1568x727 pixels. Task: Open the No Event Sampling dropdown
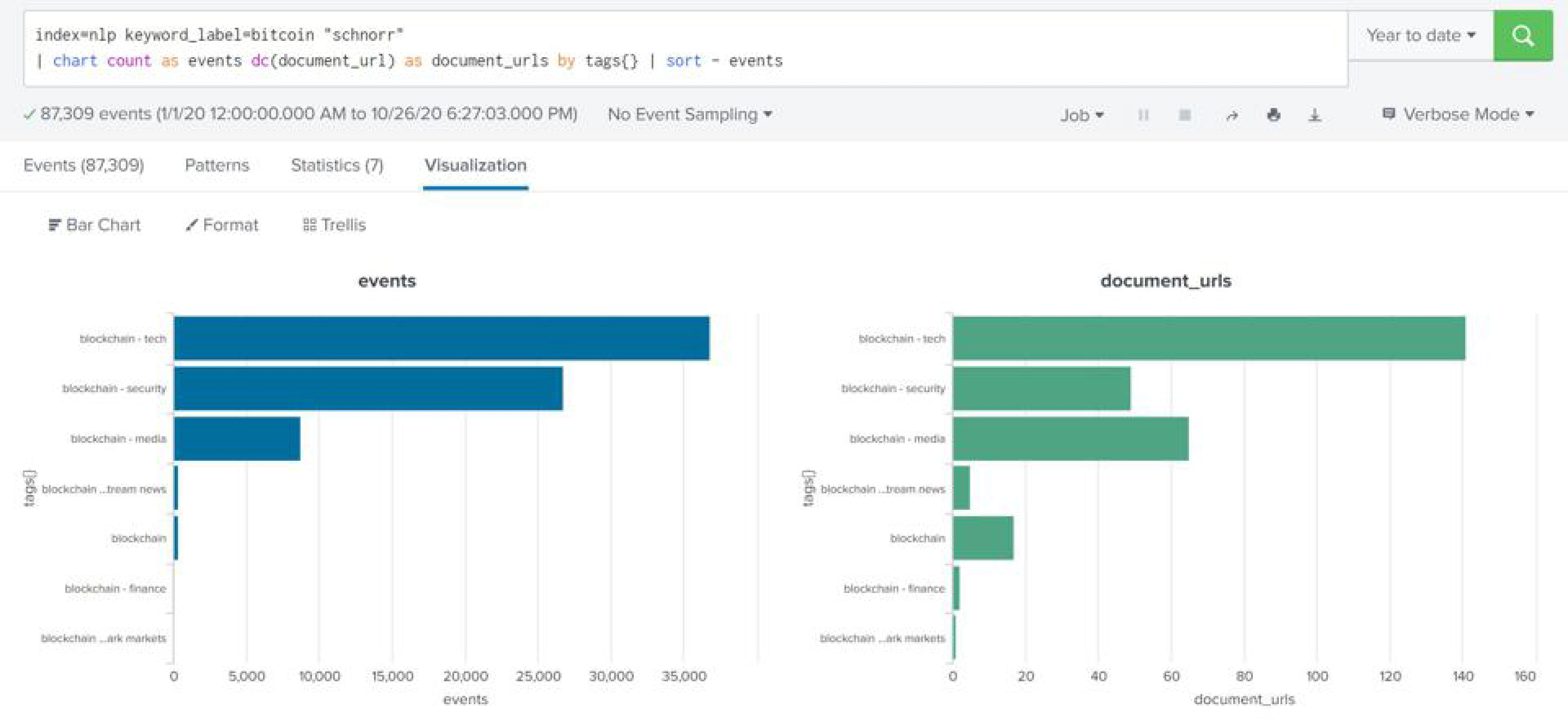[x=690, y=114]
